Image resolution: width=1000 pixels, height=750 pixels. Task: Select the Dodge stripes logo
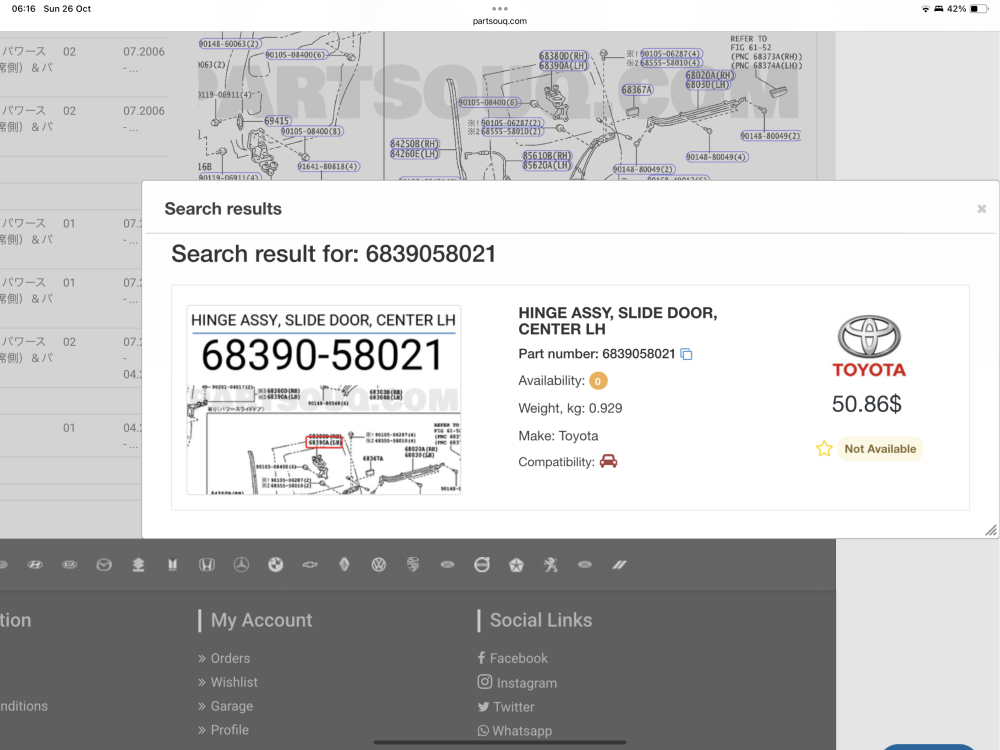click(x=619, y=564)
